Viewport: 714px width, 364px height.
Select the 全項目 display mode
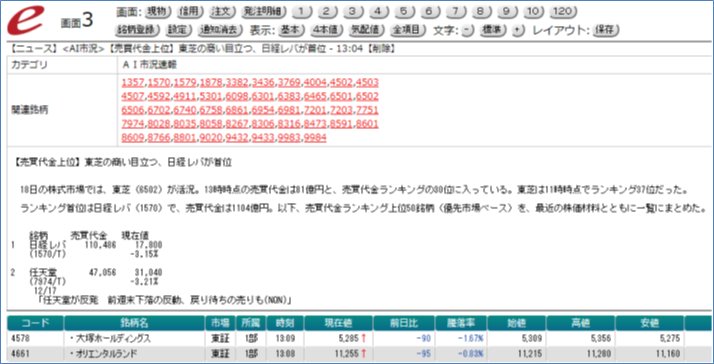(x=408, y=31)
